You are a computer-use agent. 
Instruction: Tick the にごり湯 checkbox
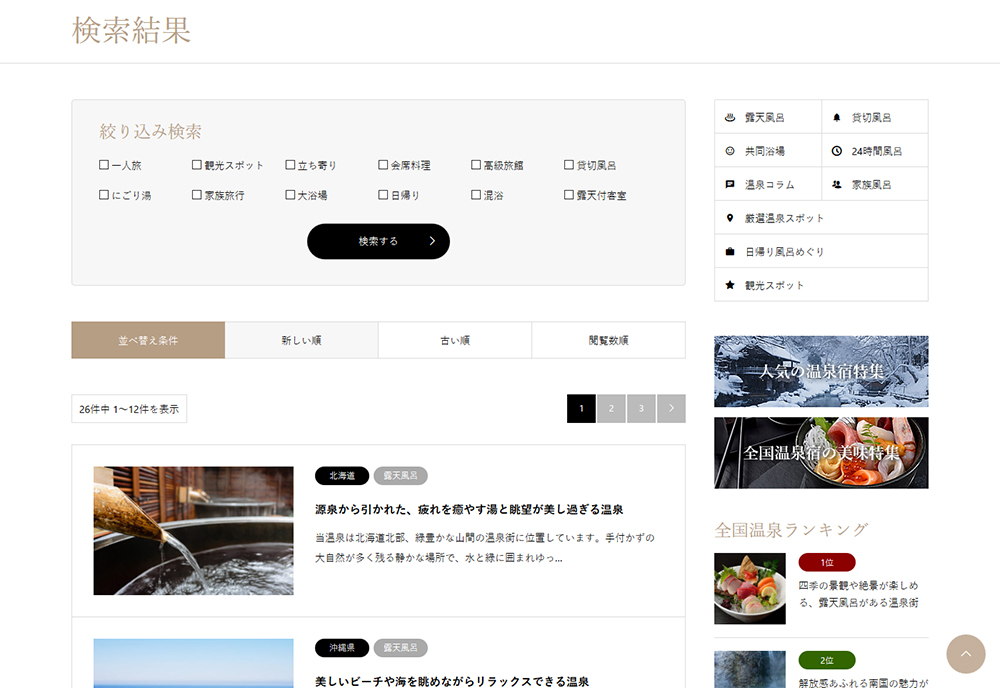point(104,195)
